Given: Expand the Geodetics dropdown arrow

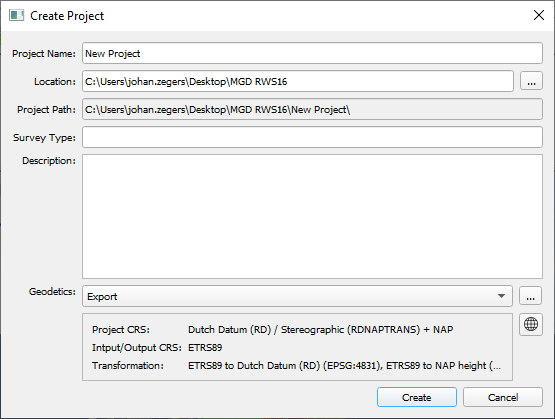Looking at the screenshot, I should [501, 296].
